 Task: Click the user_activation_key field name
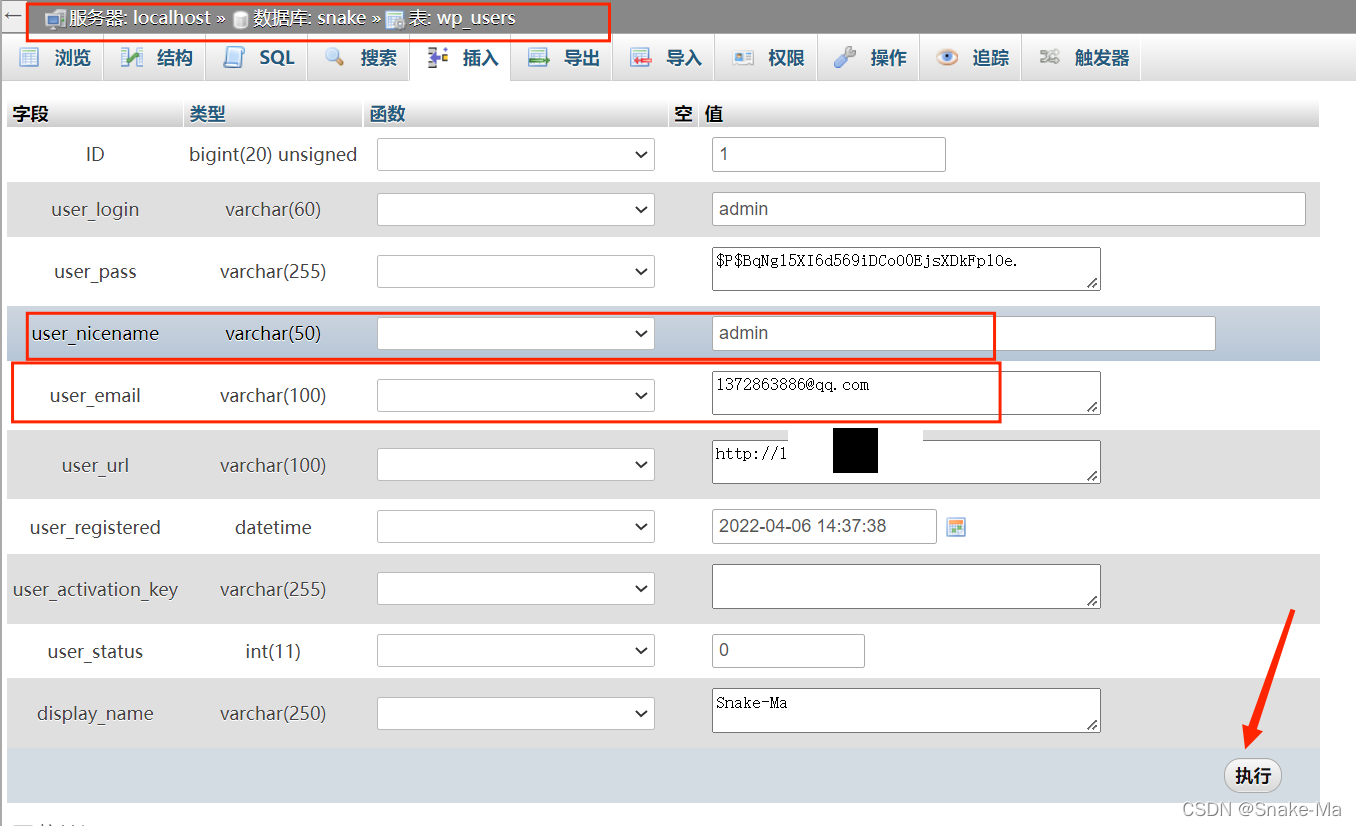(95, 589)
